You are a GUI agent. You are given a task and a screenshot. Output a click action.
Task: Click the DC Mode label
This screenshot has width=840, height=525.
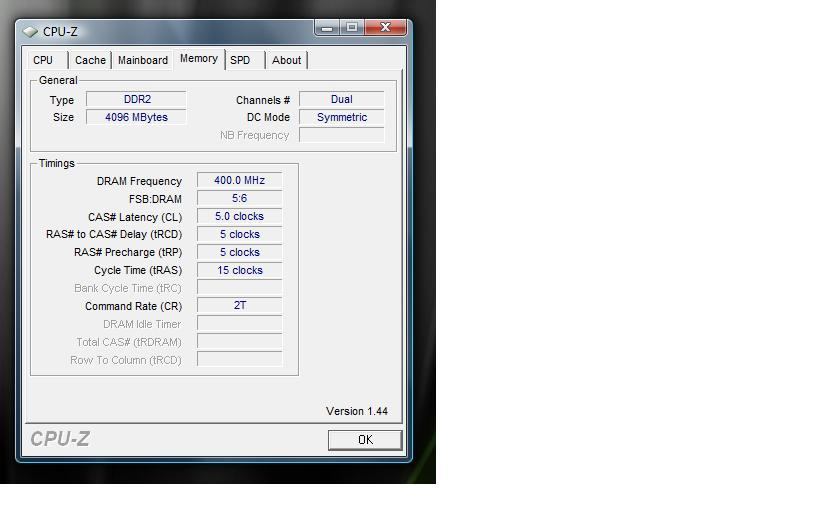point(268,117)
